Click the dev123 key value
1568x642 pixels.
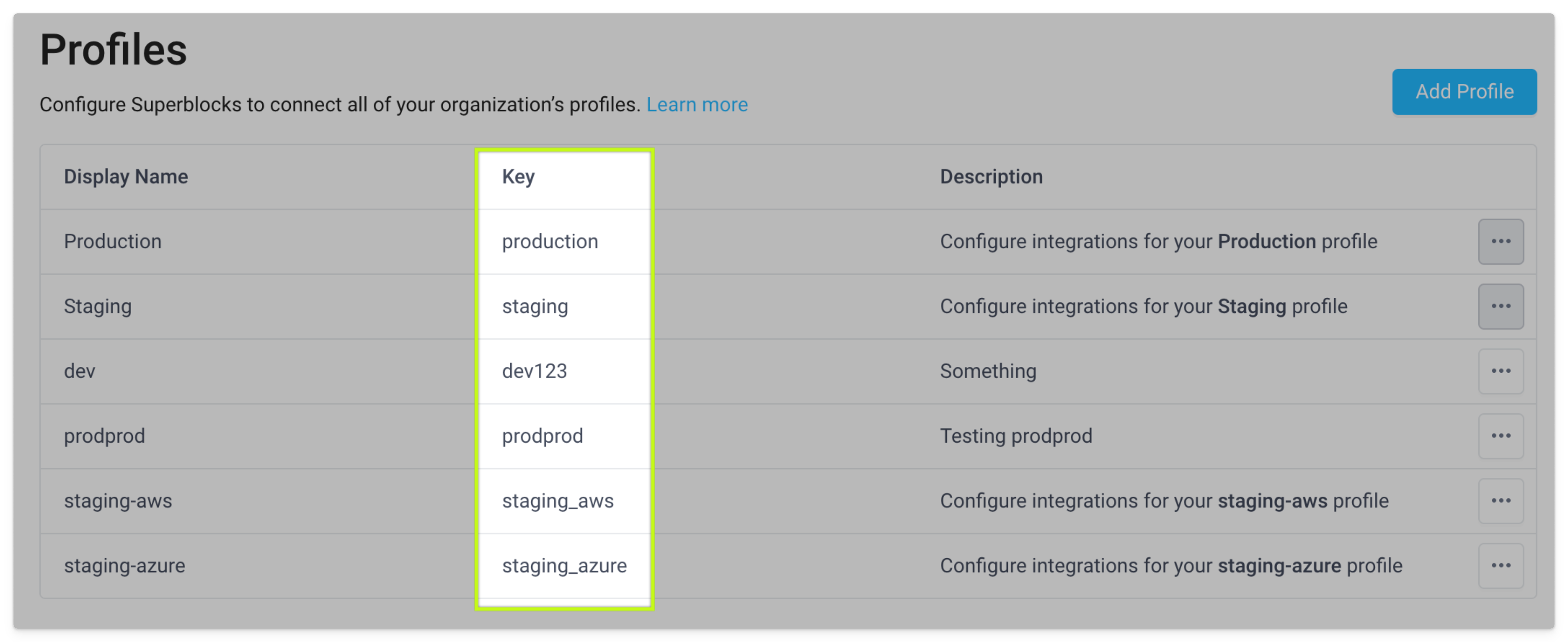[x=534, y=371]
